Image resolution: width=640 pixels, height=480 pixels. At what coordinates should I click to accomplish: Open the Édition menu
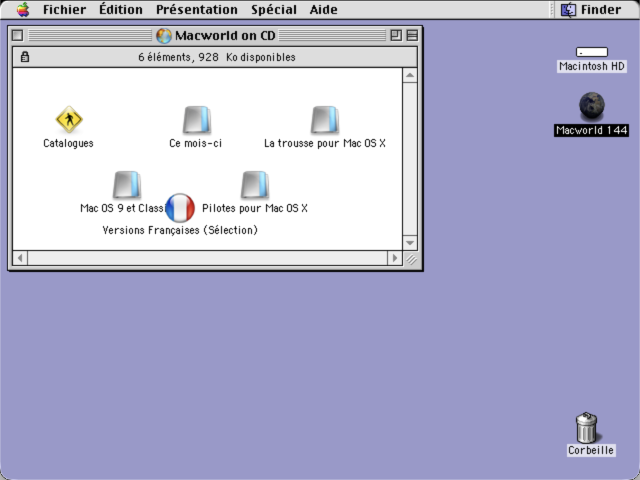[x=121, y=9]
